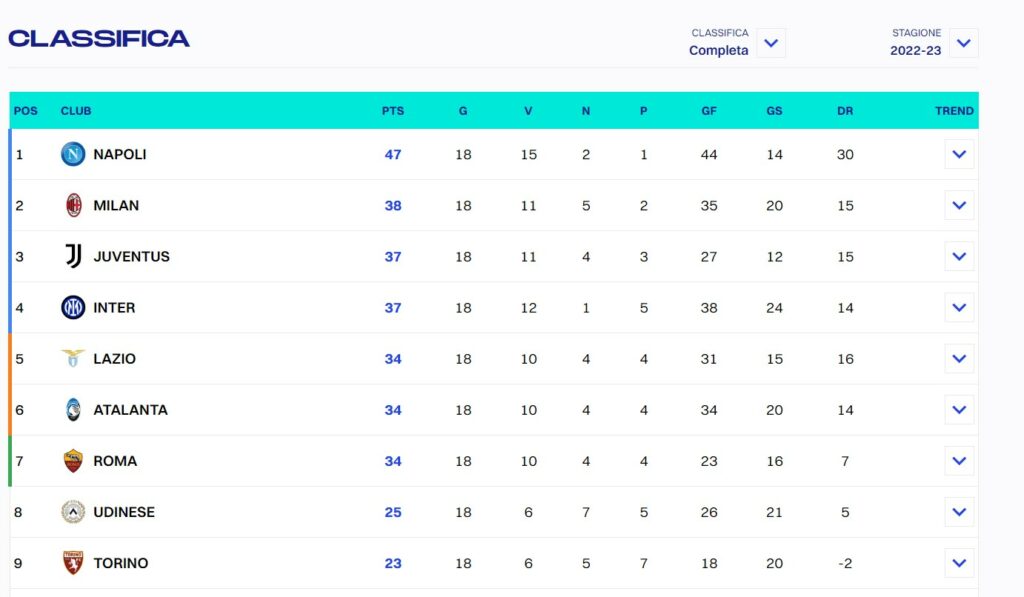1024x597 pixels.
Task: Open Juventus points total 37
Action: click(x=392, y=256)
